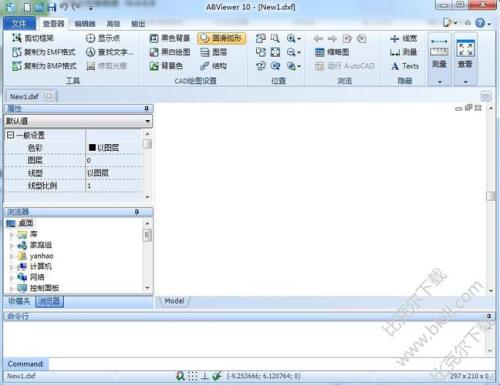Toggle the 线宽 line width display

click(x=403, y=38)
